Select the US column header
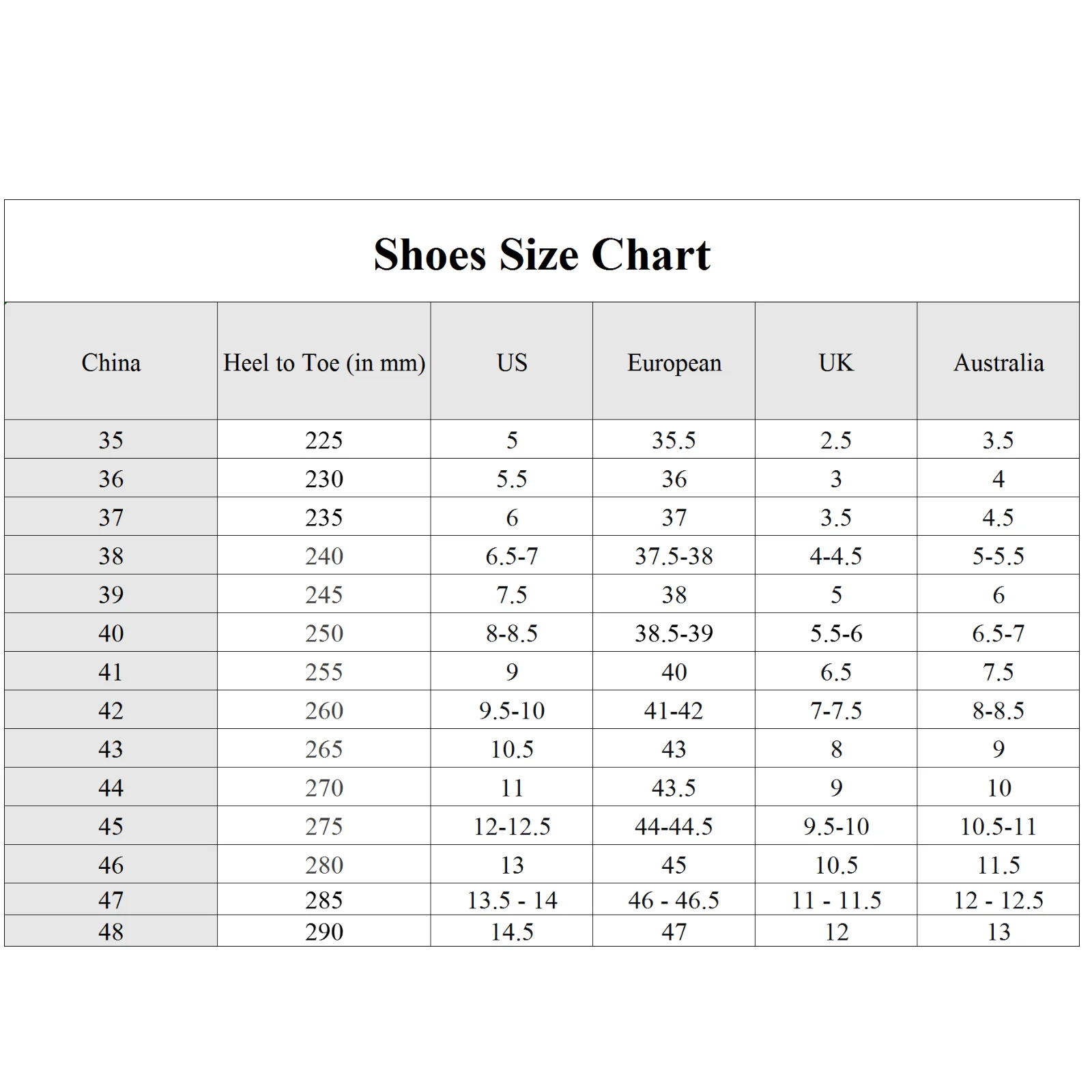Screen dimensions: 1092x1092 tap(512, 362)
